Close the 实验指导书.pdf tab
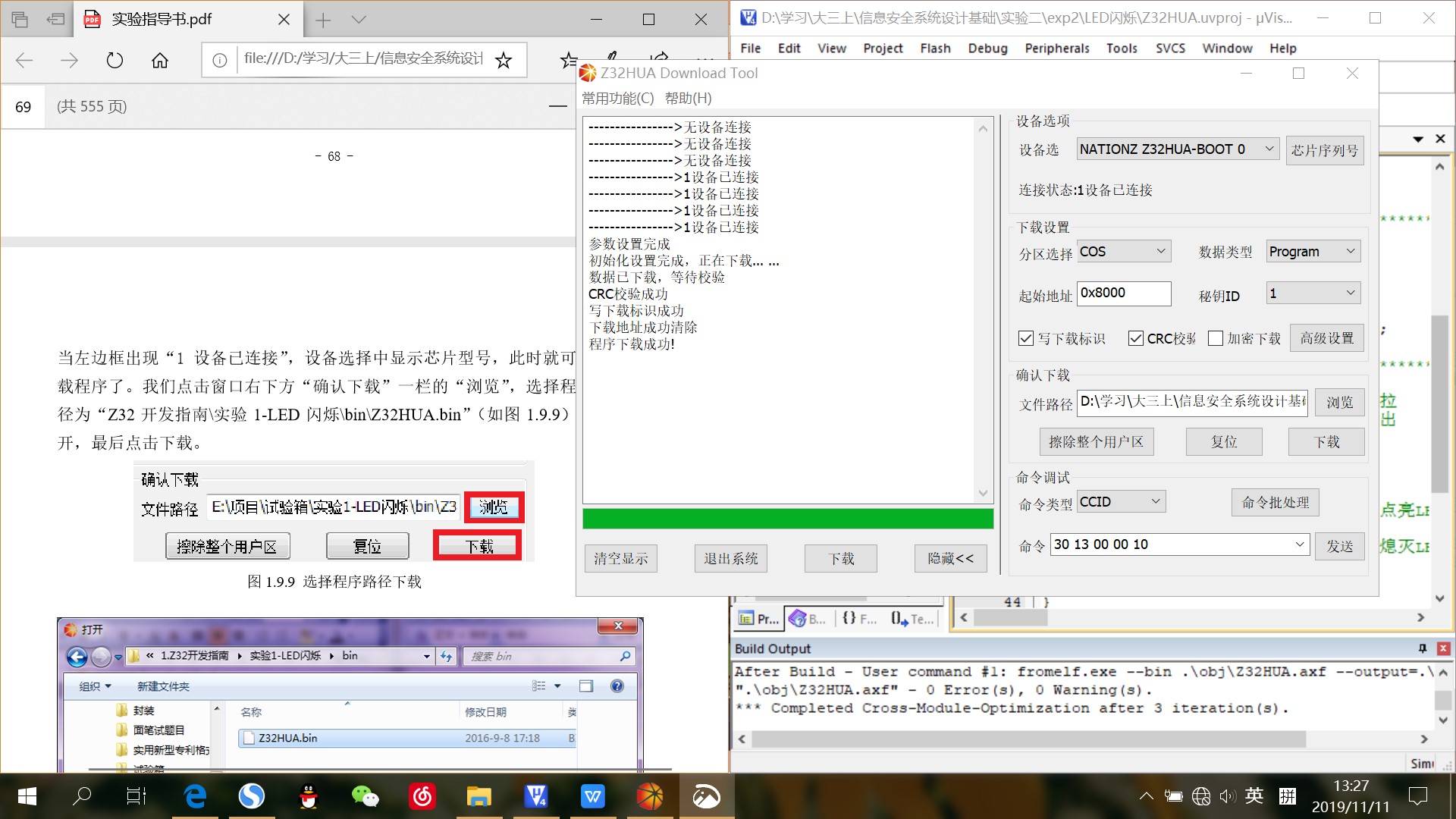1456x819 pixels. click(x=284, y=20)
